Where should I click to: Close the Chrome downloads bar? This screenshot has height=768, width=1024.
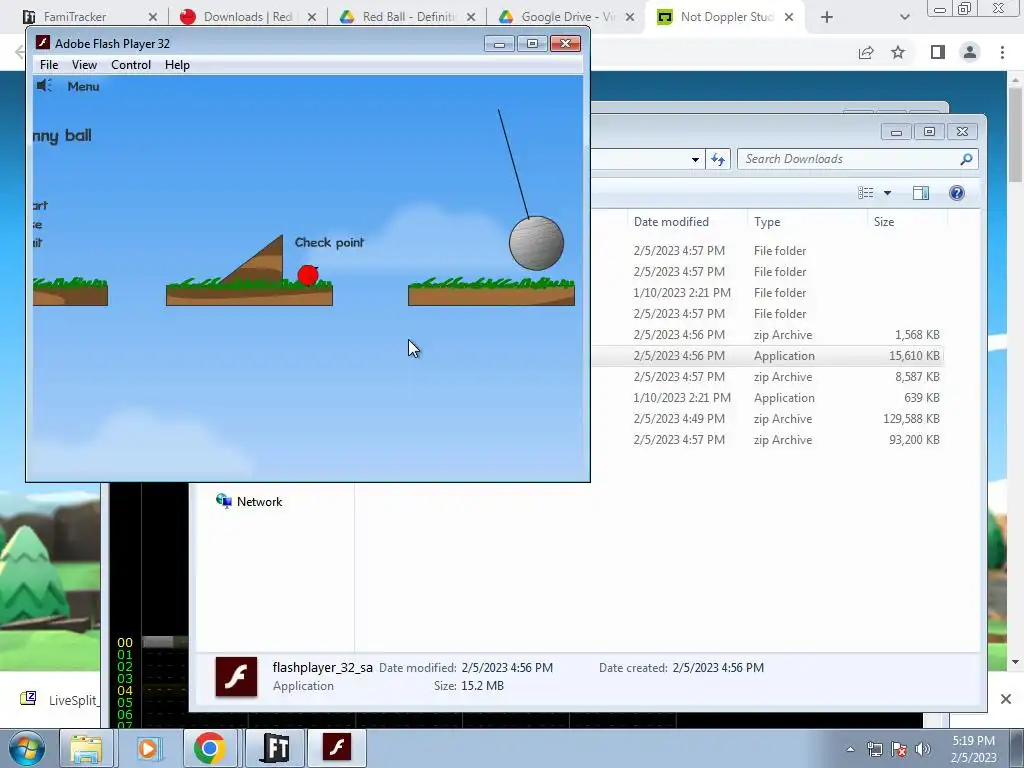coord(1006,699)
